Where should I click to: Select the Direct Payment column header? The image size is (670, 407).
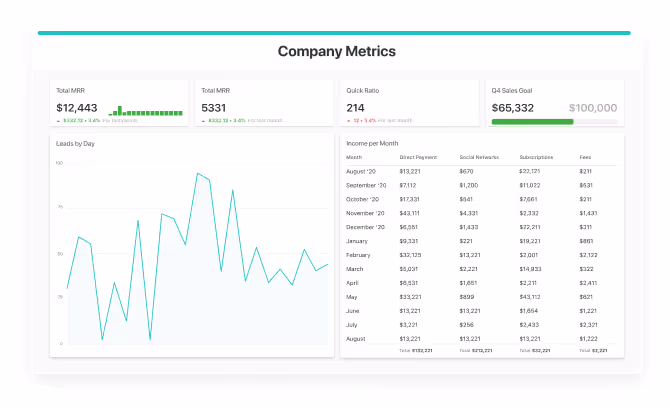[418, 158]
